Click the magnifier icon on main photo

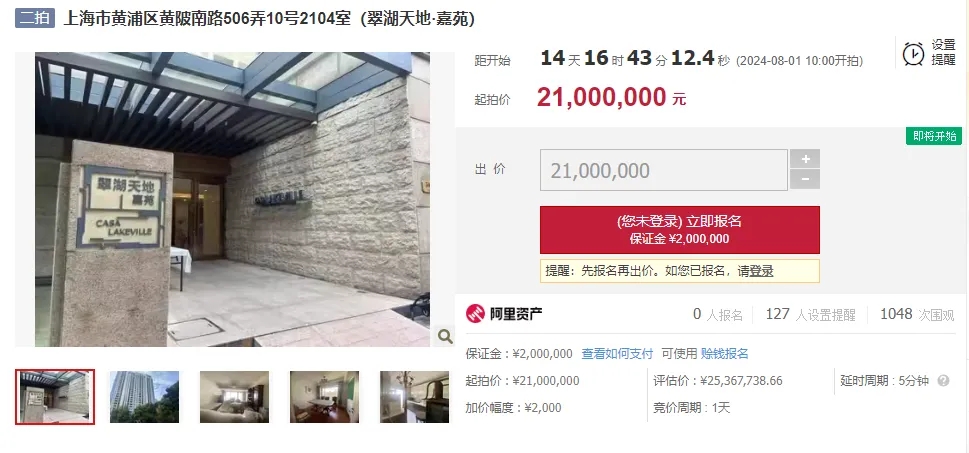[445, 336]
